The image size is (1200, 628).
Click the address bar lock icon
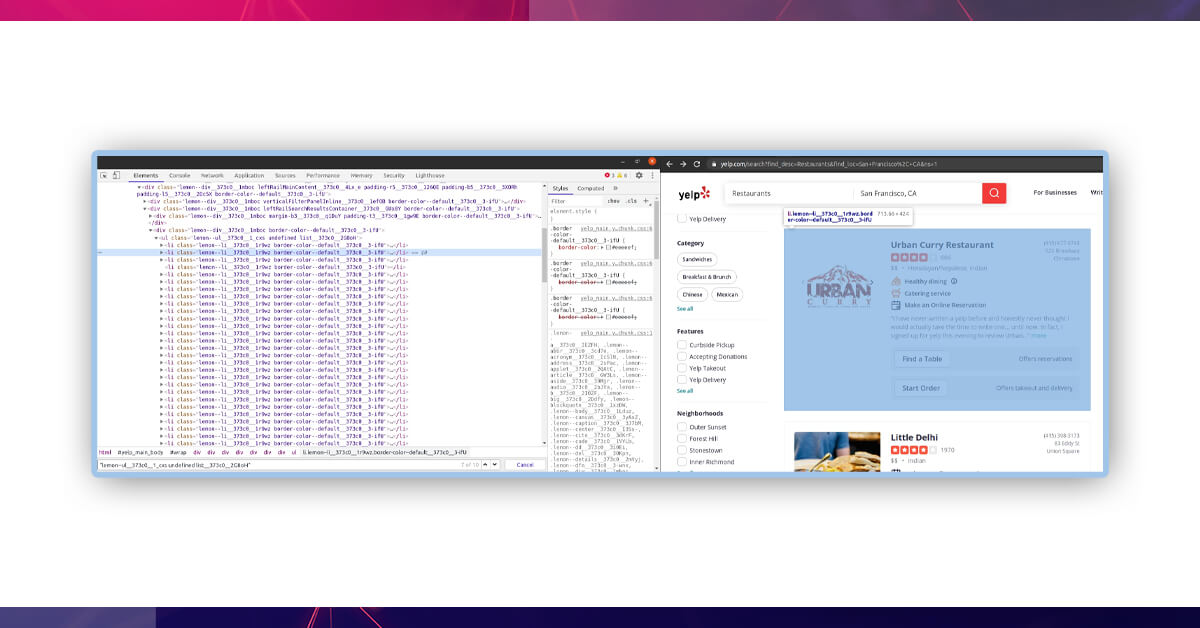coord(714,164)
